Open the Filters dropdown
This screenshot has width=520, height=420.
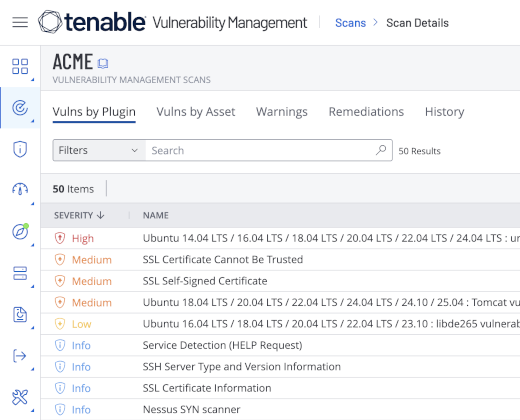click(x=99, y=150)
